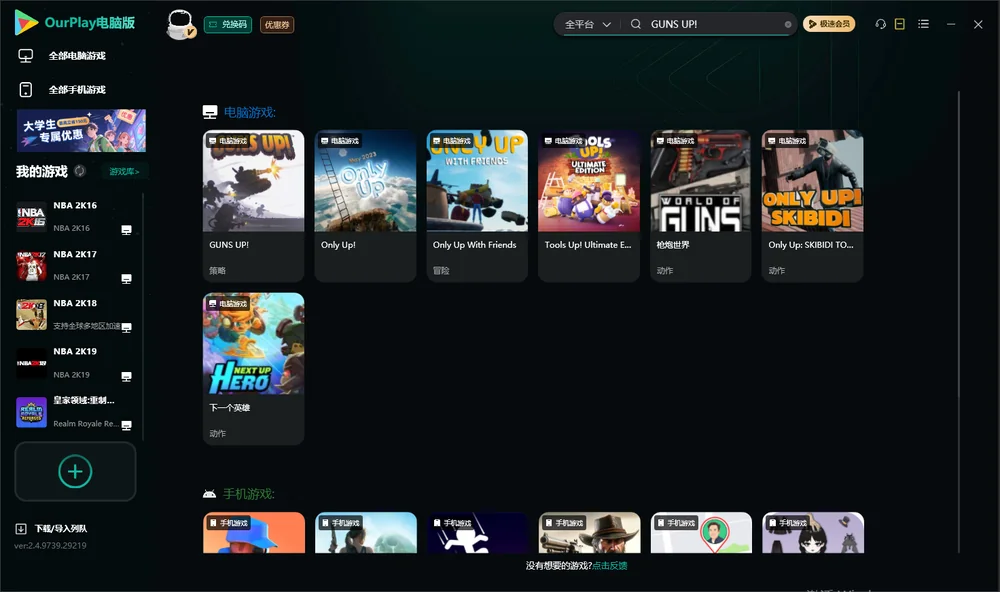This screenshot has height=592, width=1000.
Task: Open the GUNS UP! game card
Action: [x=253, y=205]
